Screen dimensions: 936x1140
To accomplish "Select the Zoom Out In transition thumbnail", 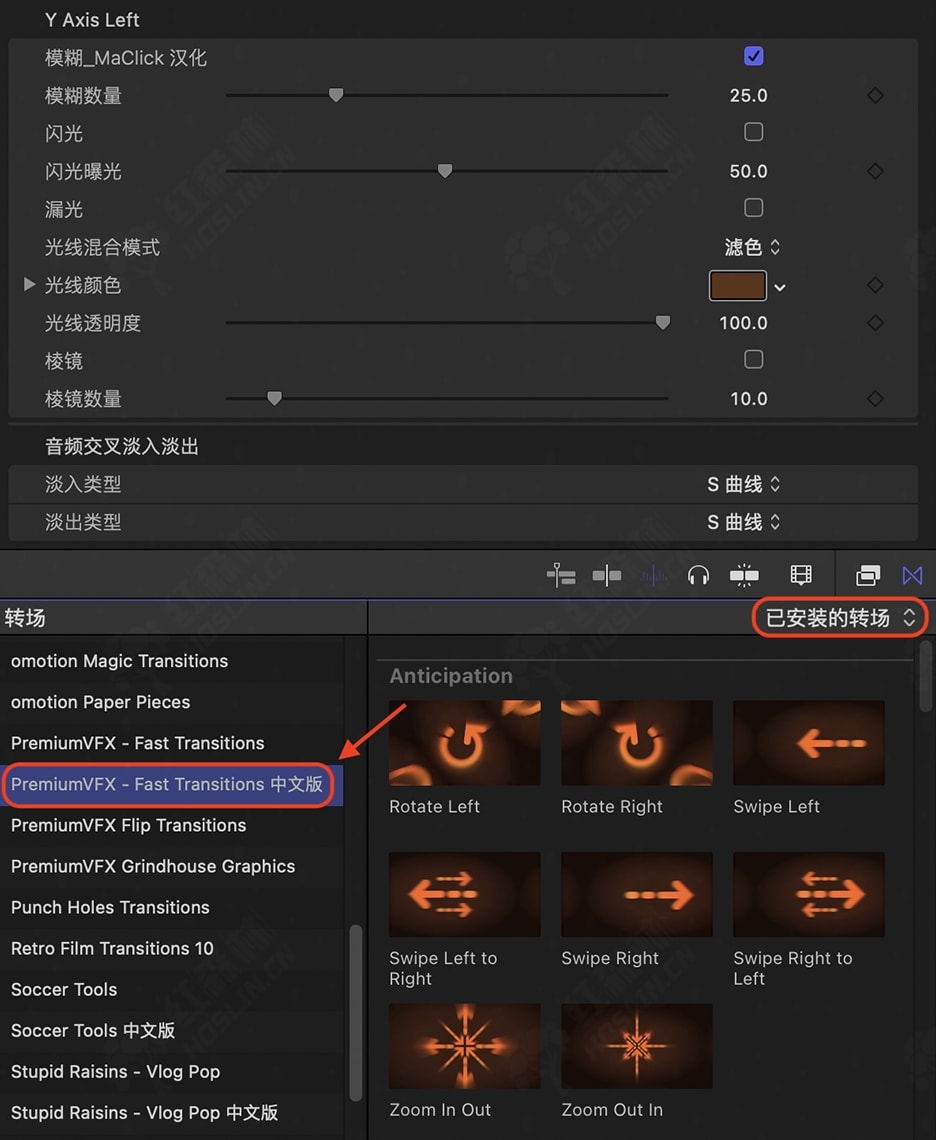I will coord(637,1046).
